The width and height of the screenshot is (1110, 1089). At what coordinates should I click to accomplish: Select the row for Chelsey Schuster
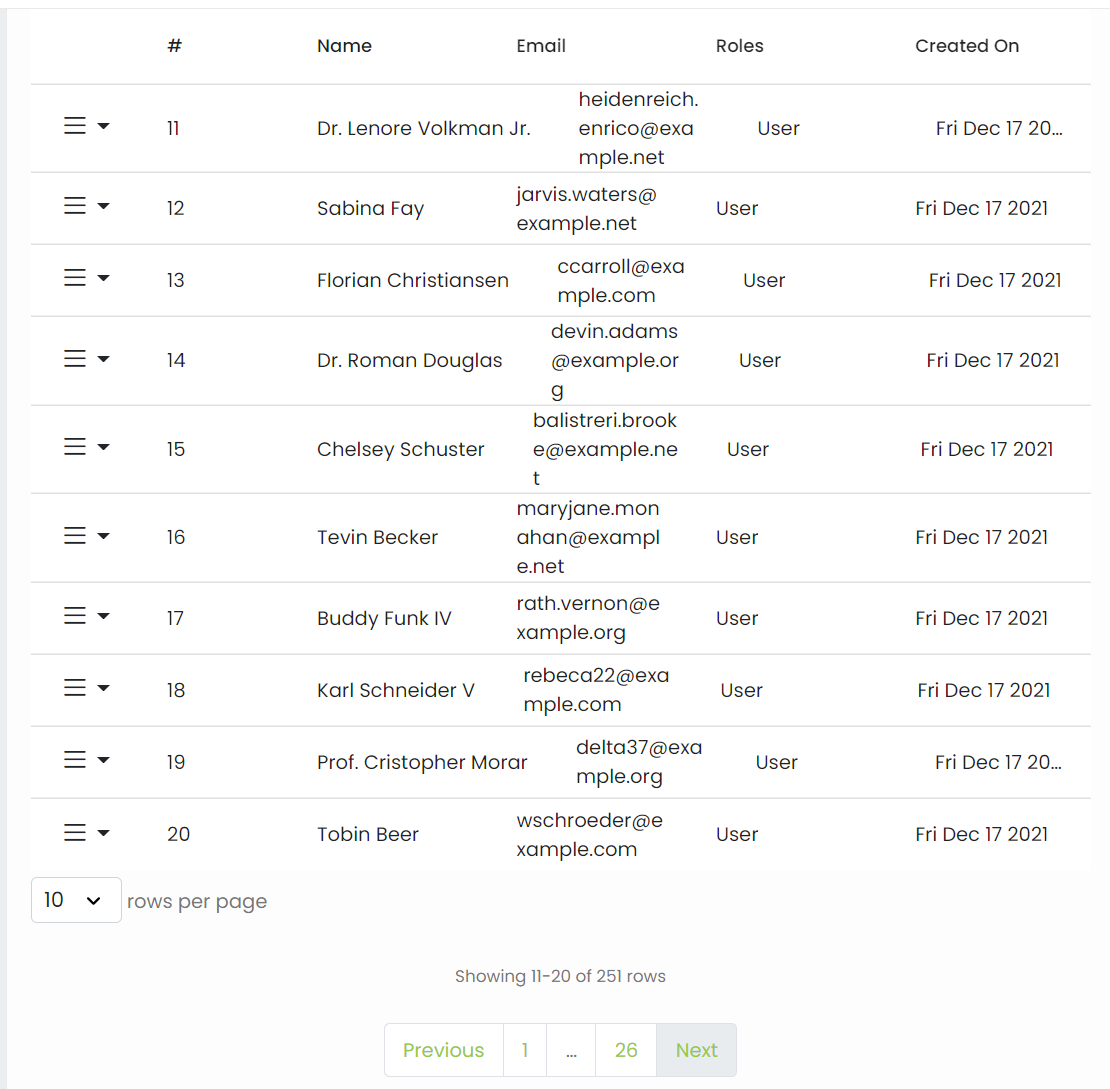[400, 449]
